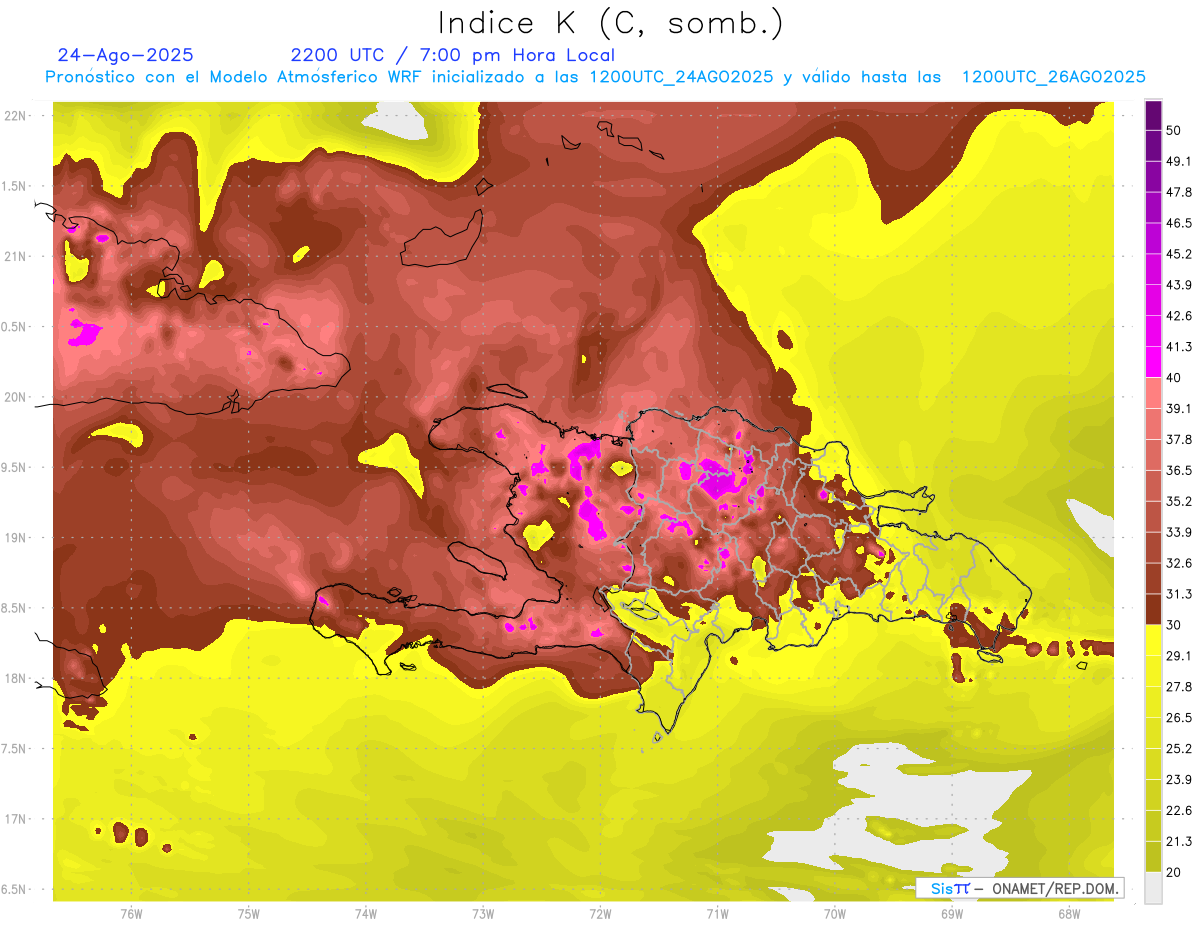The height and width of the screenshot is (927, 1200).
Task: Click the colorbar value "50"
Action: point(1174,130)
